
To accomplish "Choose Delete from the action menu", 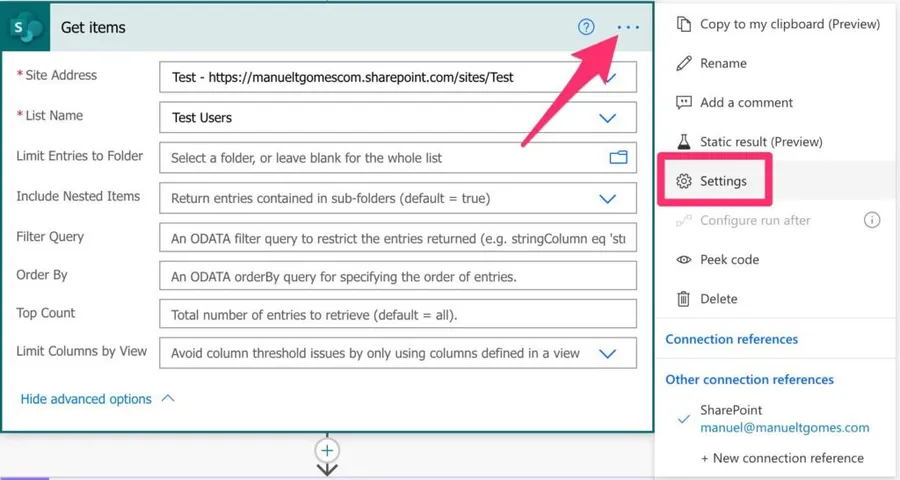I will click(x=718, y=298).
